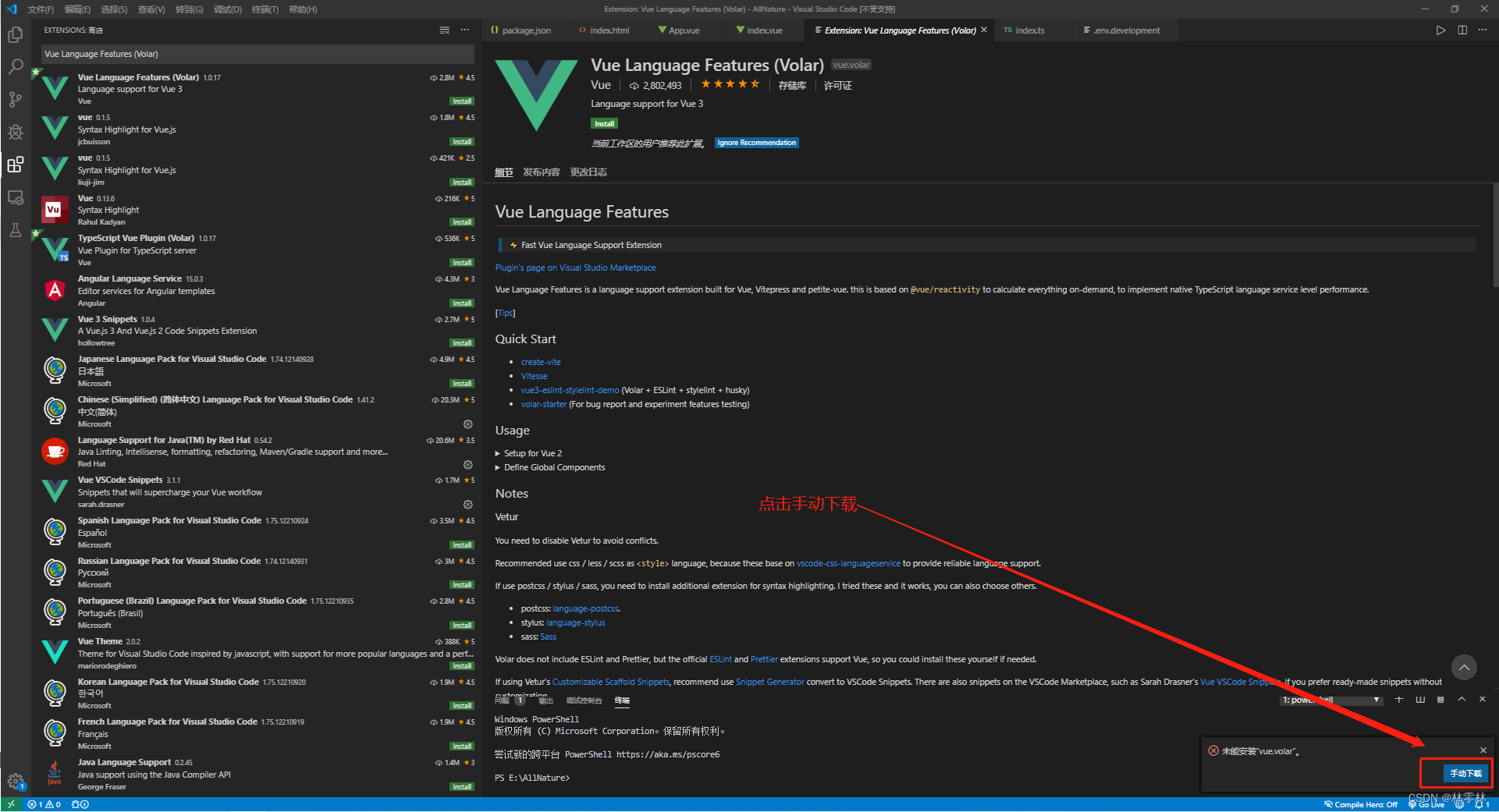The image size is (1499, 812).
Task: Open the Remote Explorer view icon
Action: (15, 197)
